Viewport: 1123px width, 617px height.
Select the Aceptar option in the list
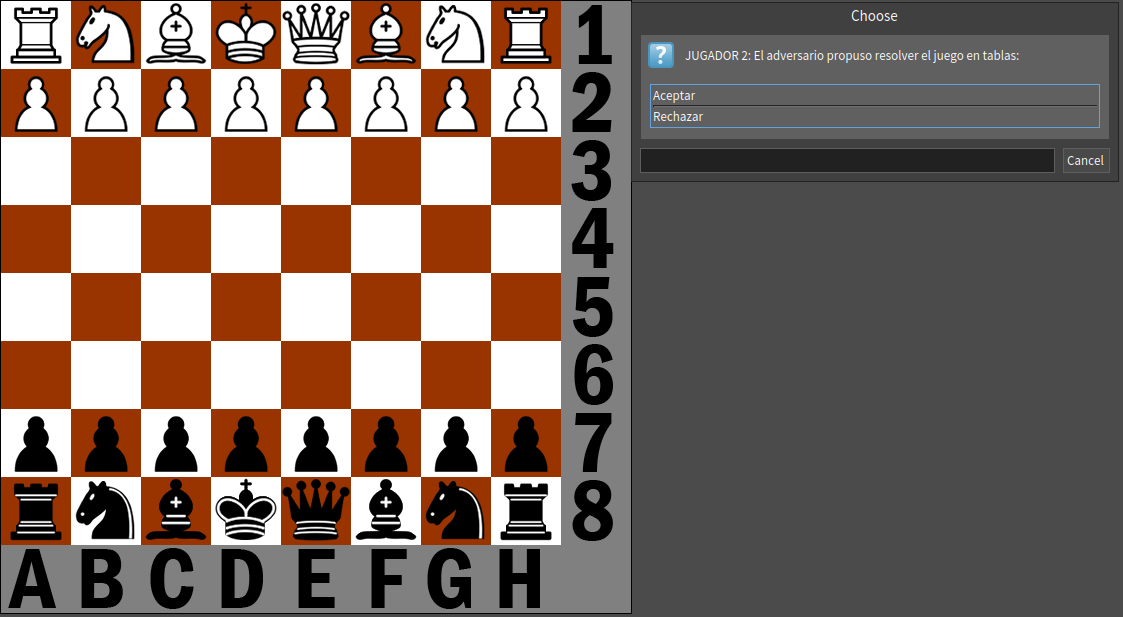(874, 95)
